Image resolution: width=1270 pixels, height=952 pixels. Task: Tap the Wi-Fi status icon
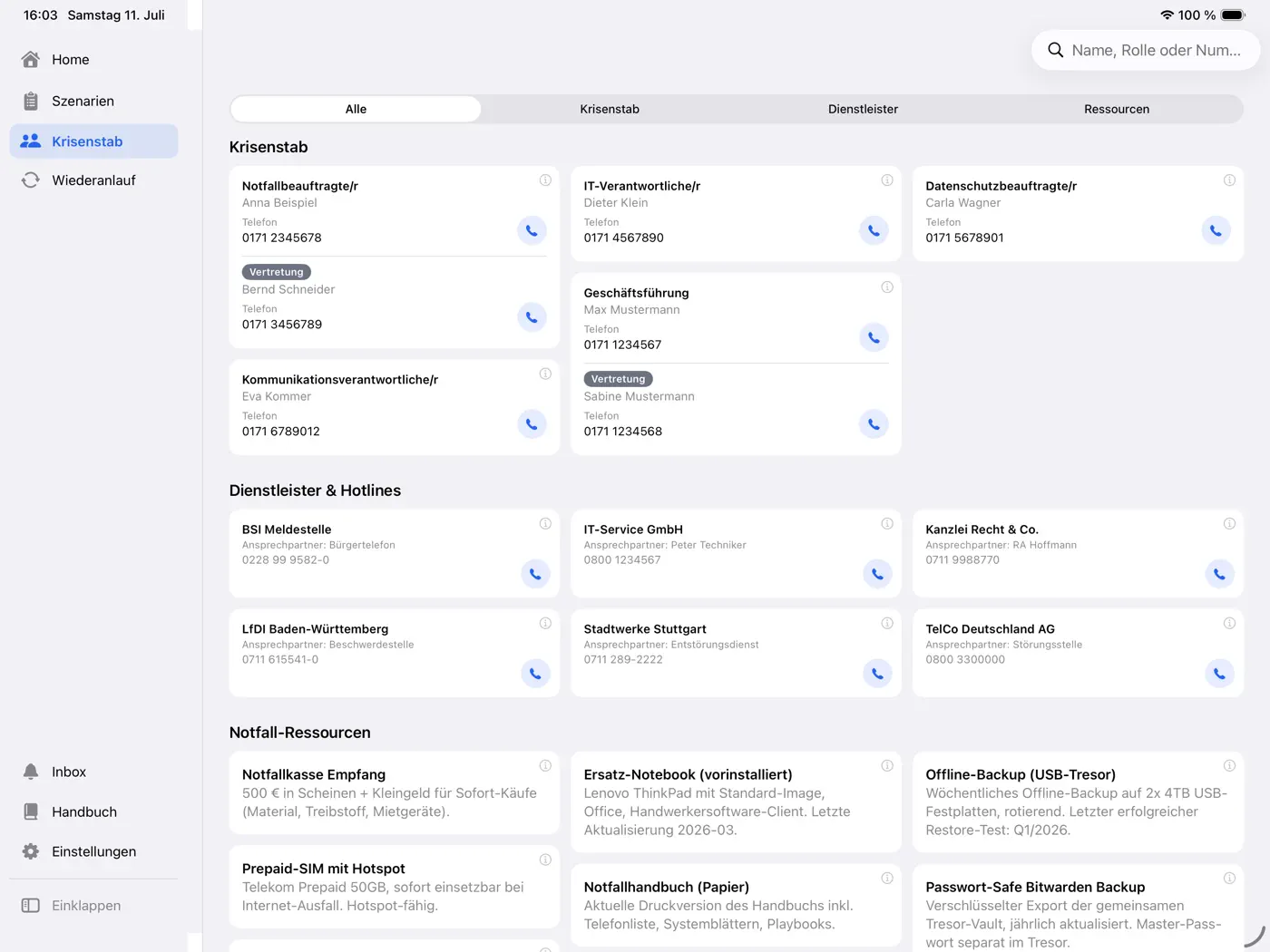pos(1167,15)
